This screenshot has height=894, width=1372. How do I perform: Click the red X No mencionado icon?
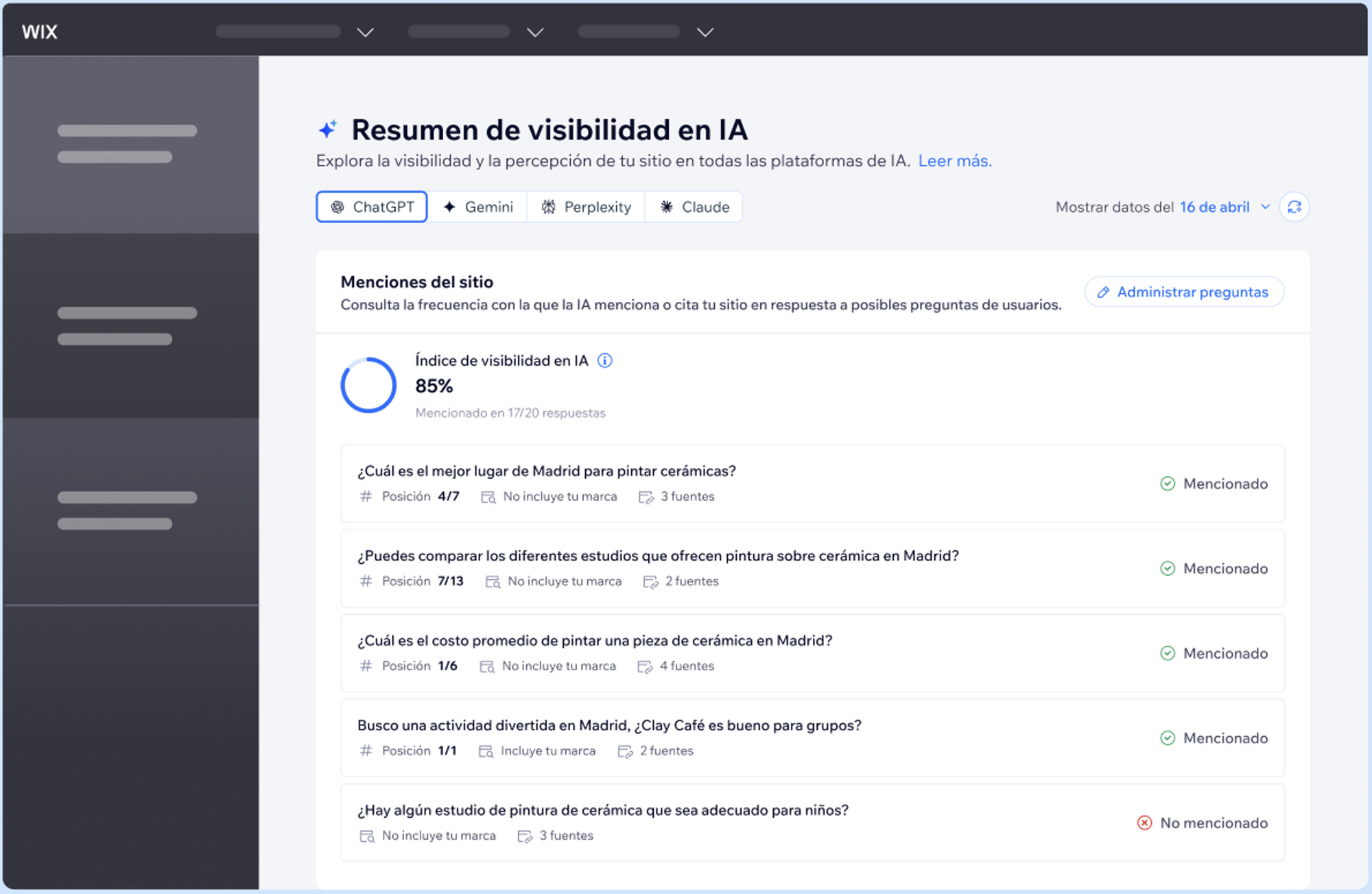[1144, 823]
